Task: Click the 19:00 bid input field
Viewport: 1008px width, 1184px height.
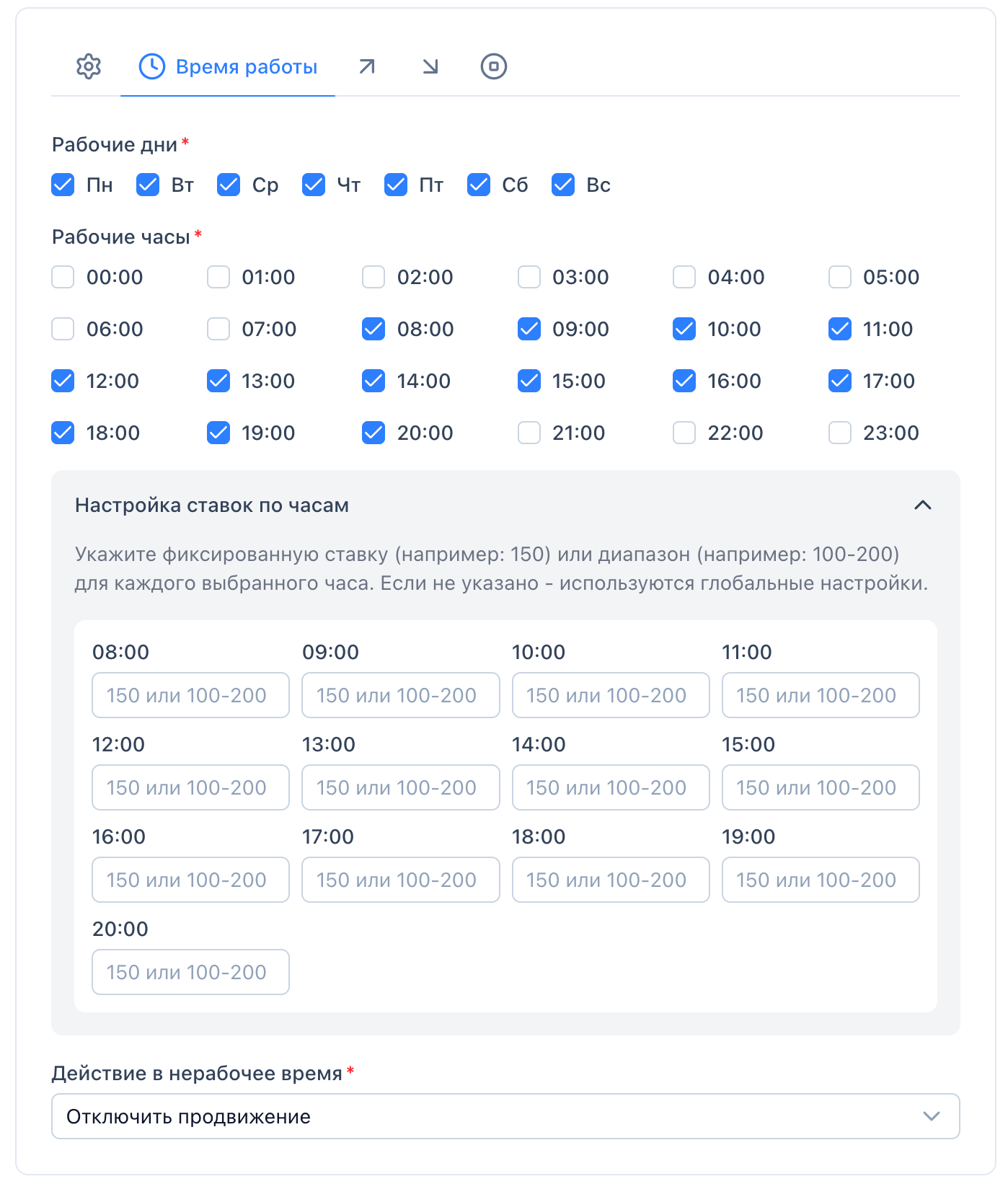Action: click(821, 880)
